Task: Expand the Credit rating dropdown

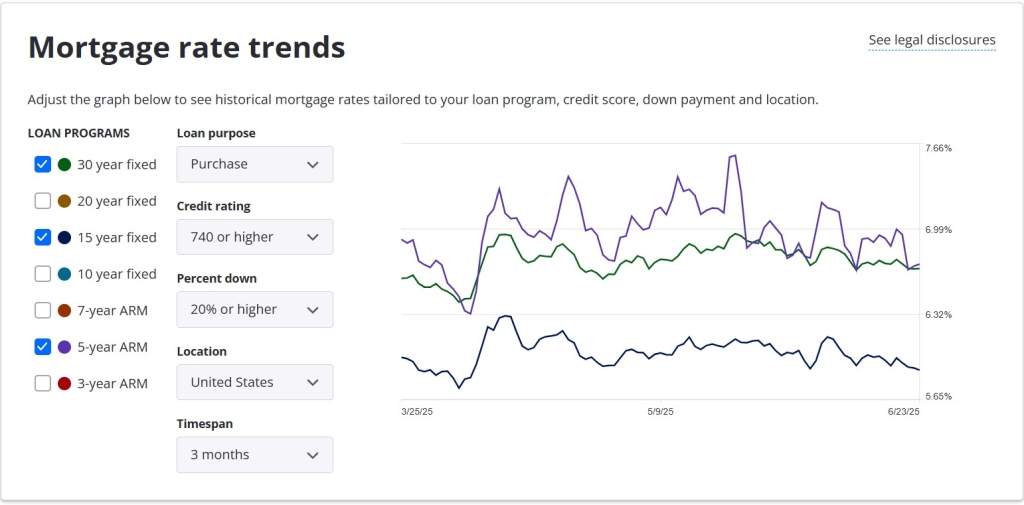Action: click(255, 237)
